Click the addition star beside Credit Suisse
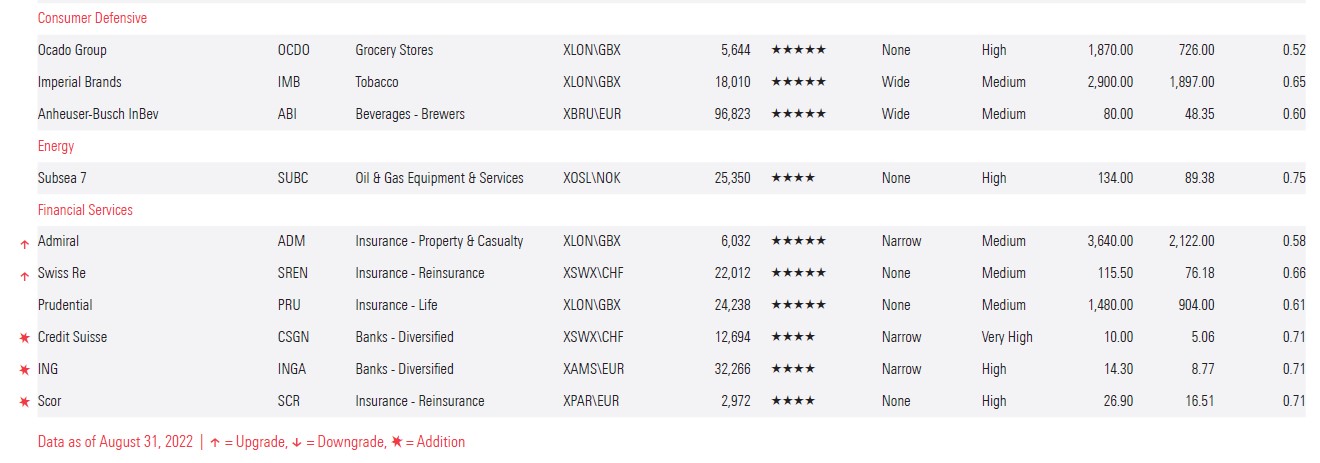Screen dimensions: 1320x463 tap(25, 338)
